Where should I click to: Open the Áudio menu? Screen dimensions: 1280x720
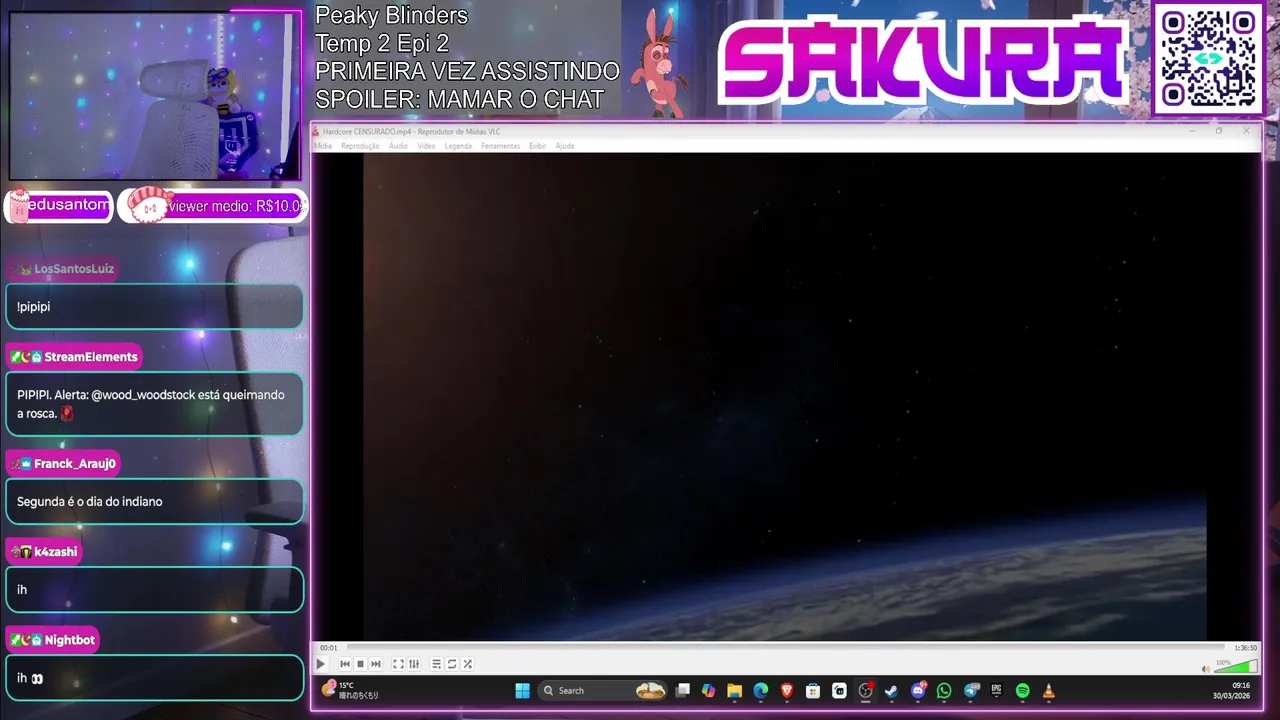(x=398, y=146)
